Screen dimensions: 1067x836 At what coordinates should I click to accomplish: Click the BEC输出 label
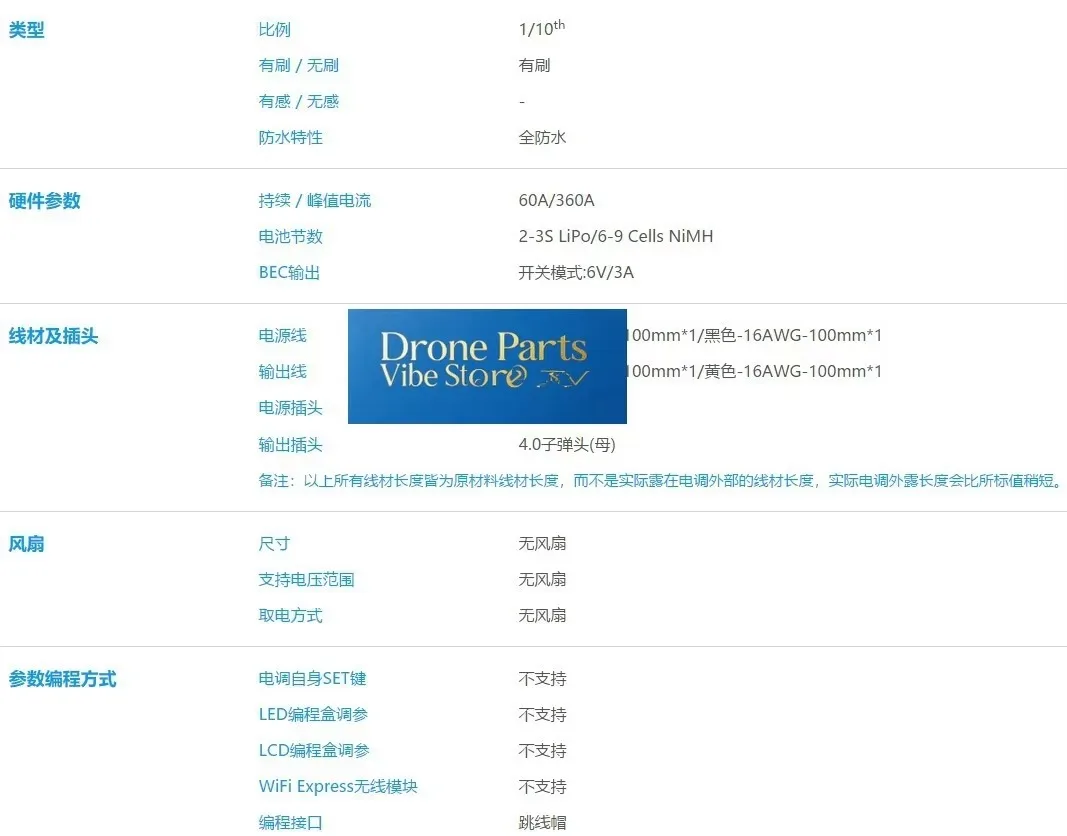(289, 273)
